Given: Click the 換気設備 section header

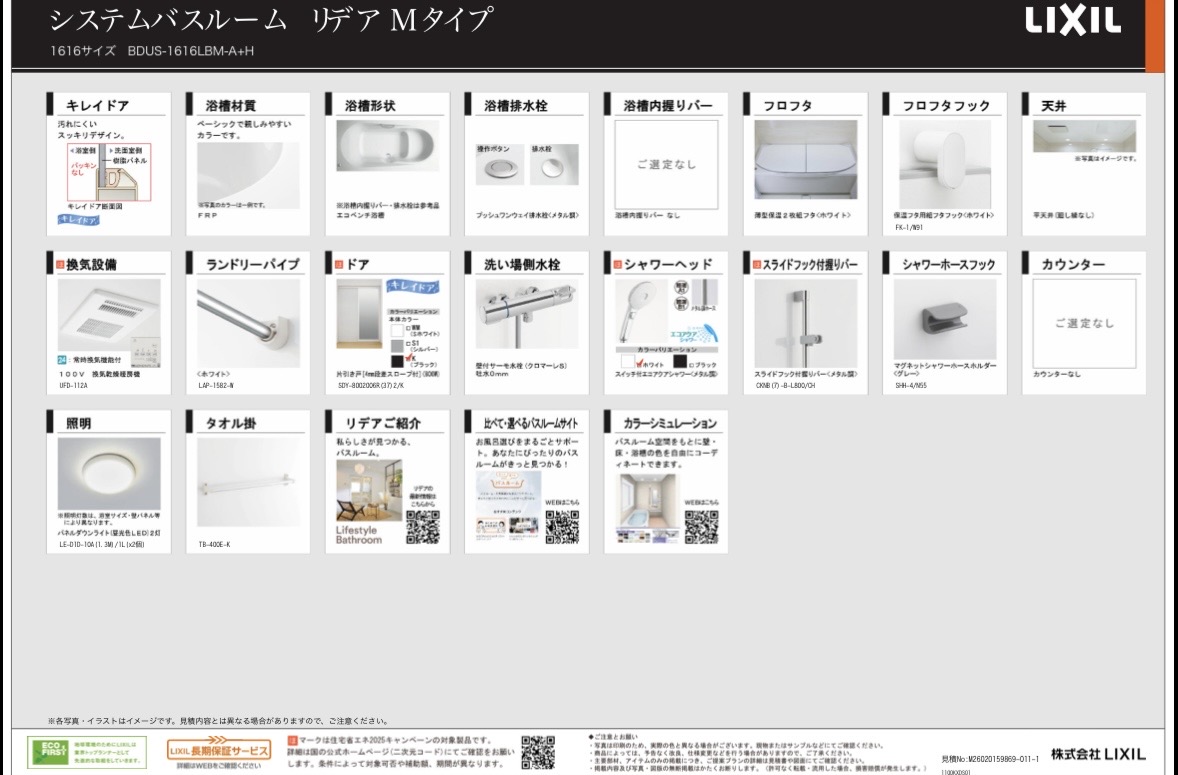Looking at the screenshot, I should [109, 264].
